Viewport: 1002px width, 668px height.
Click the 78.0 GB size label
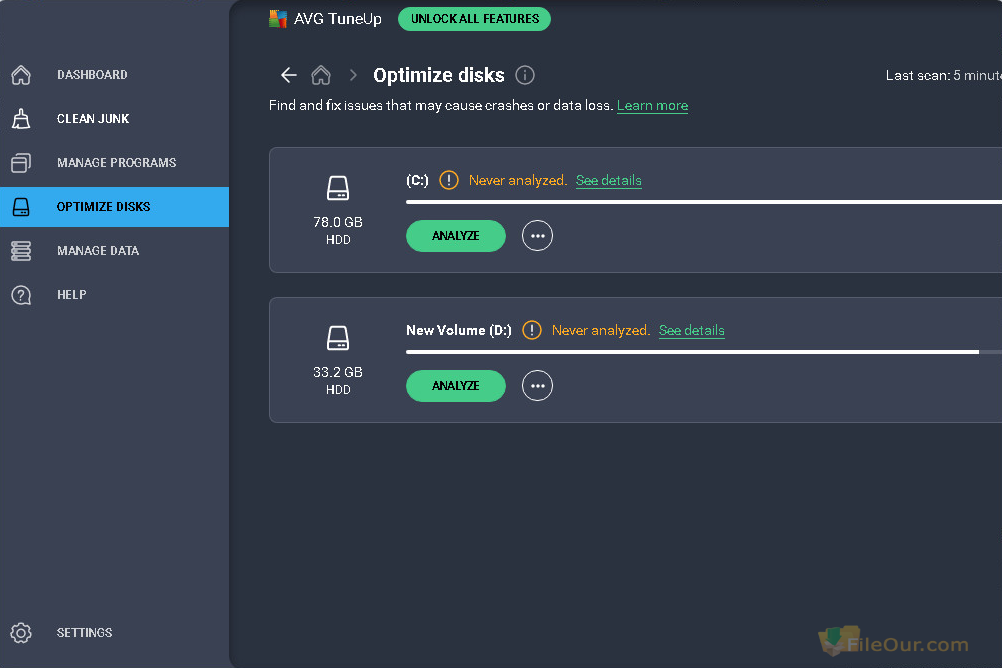point(338,222)
